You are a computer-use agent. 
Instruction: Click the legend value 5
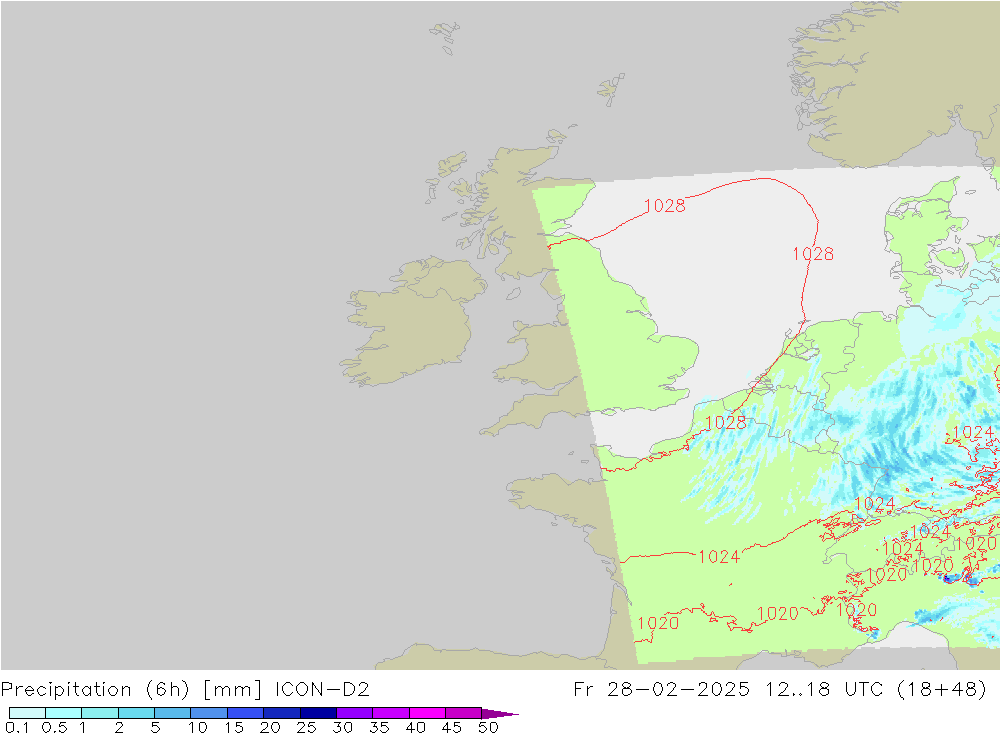pos(155,727)
